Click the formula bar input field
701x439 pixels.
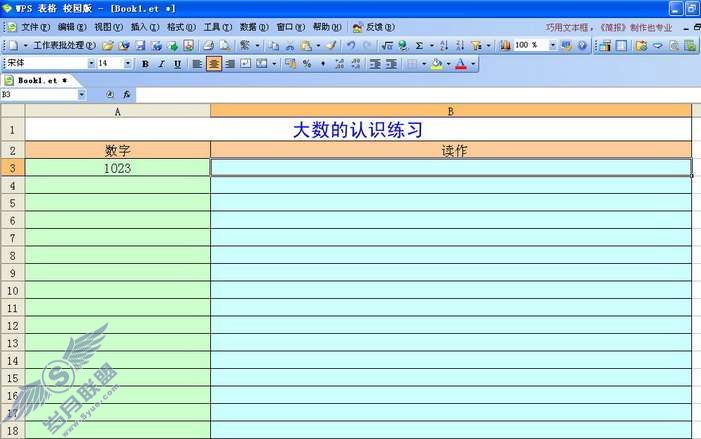coord(418,94)
